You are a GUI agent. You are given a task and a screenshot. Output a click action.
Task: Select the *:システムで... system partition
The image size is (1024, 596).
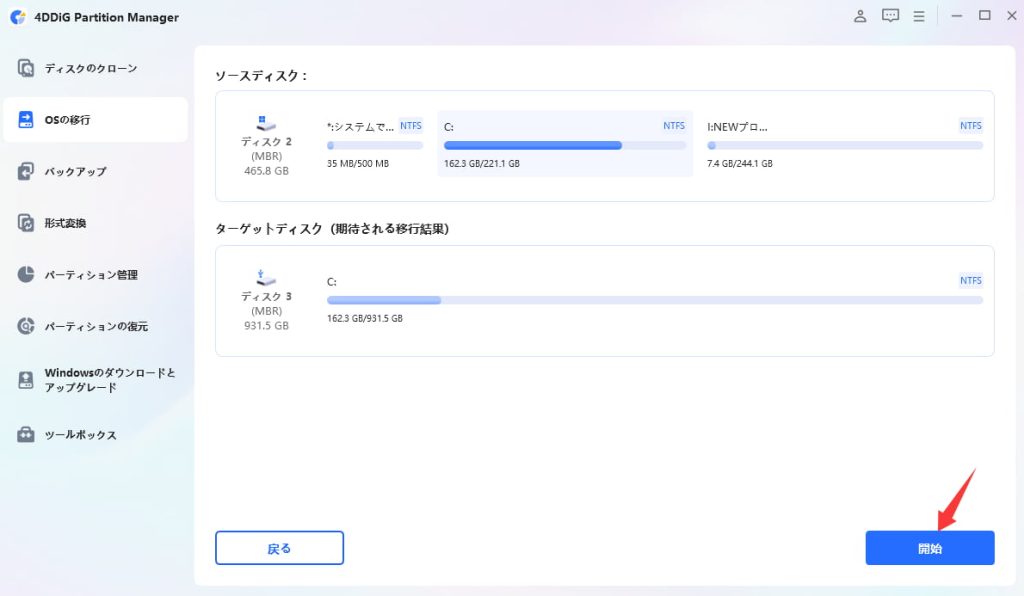pyautogui.click(x=375, y=144)
